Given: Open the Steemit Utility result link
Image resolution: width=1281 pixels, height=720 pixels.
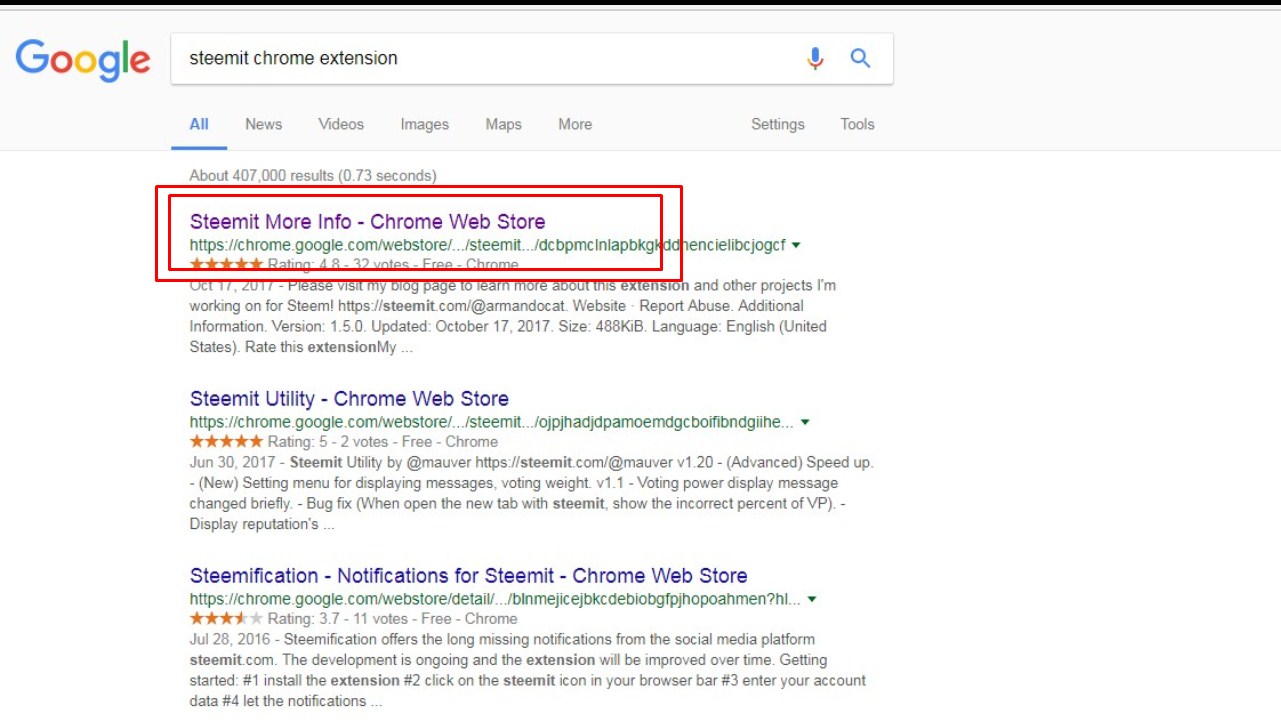Looking at the screenshot, I should 349,399.
